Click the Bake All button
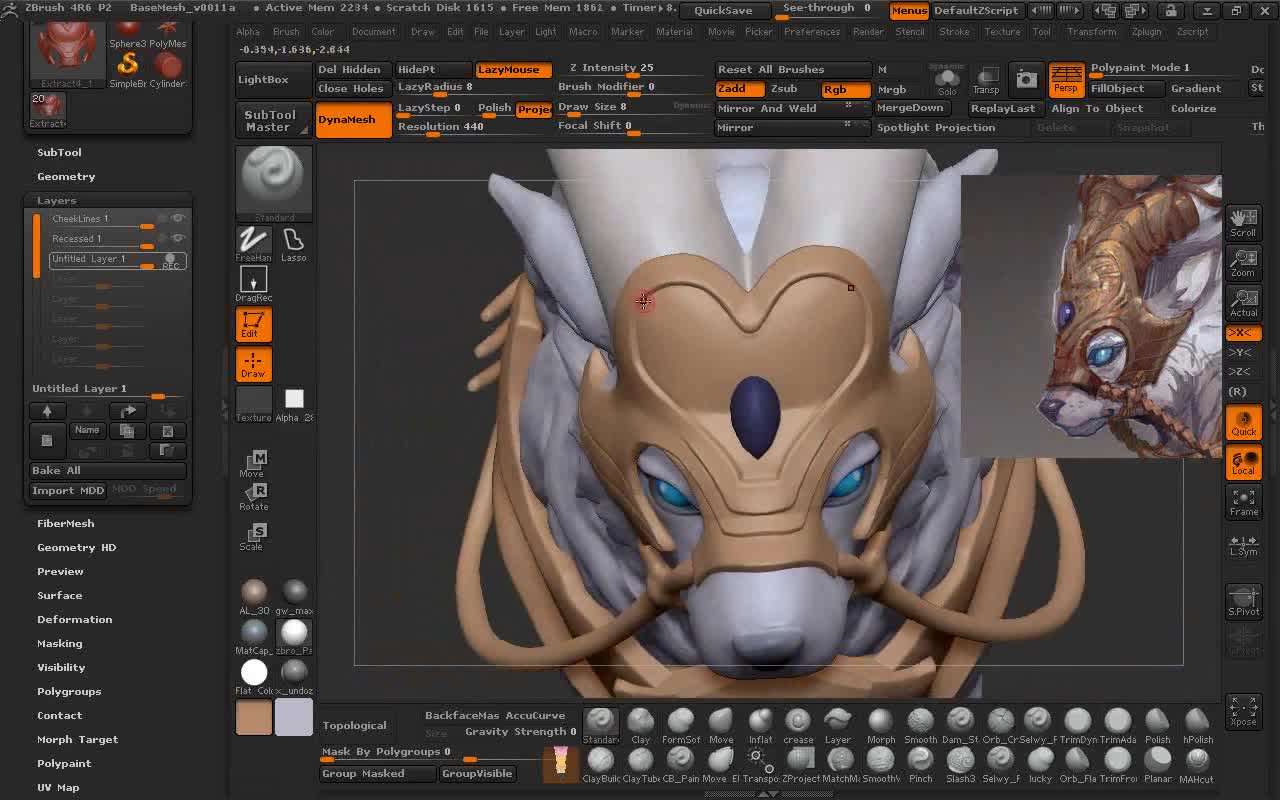1280x800 pixels. [108, 470]
